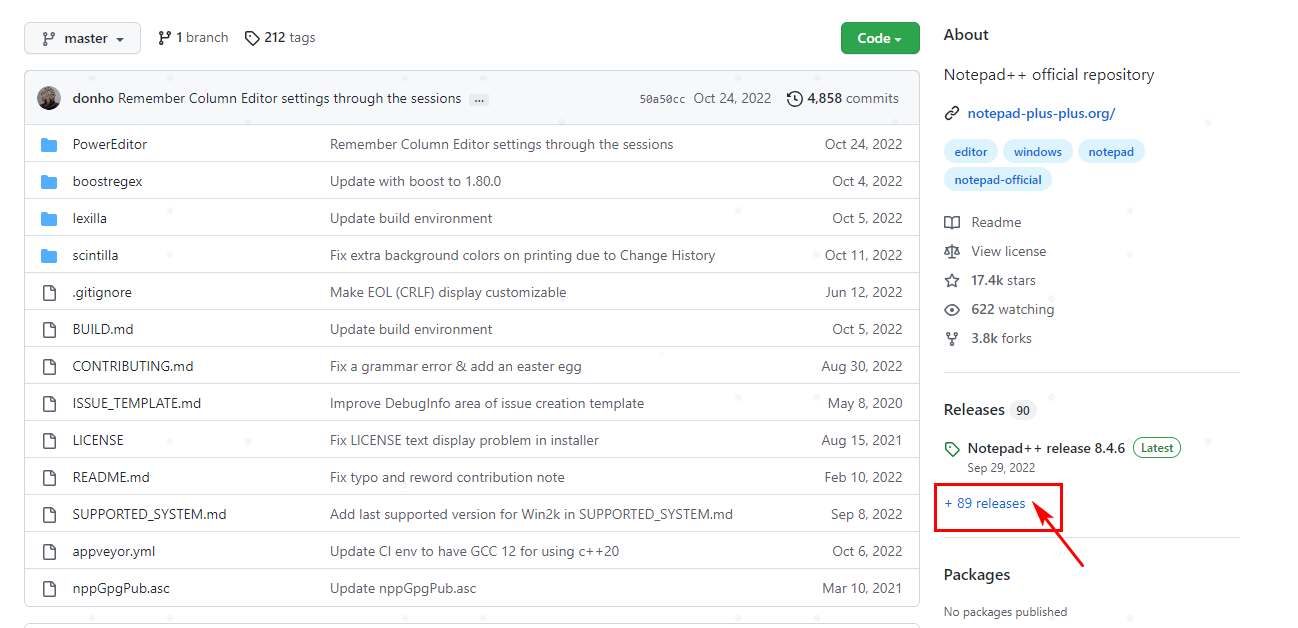Viewport: 1298px width, 628px height.
Task: Open the nppGpgPub.asc file name
Action: 121,589
